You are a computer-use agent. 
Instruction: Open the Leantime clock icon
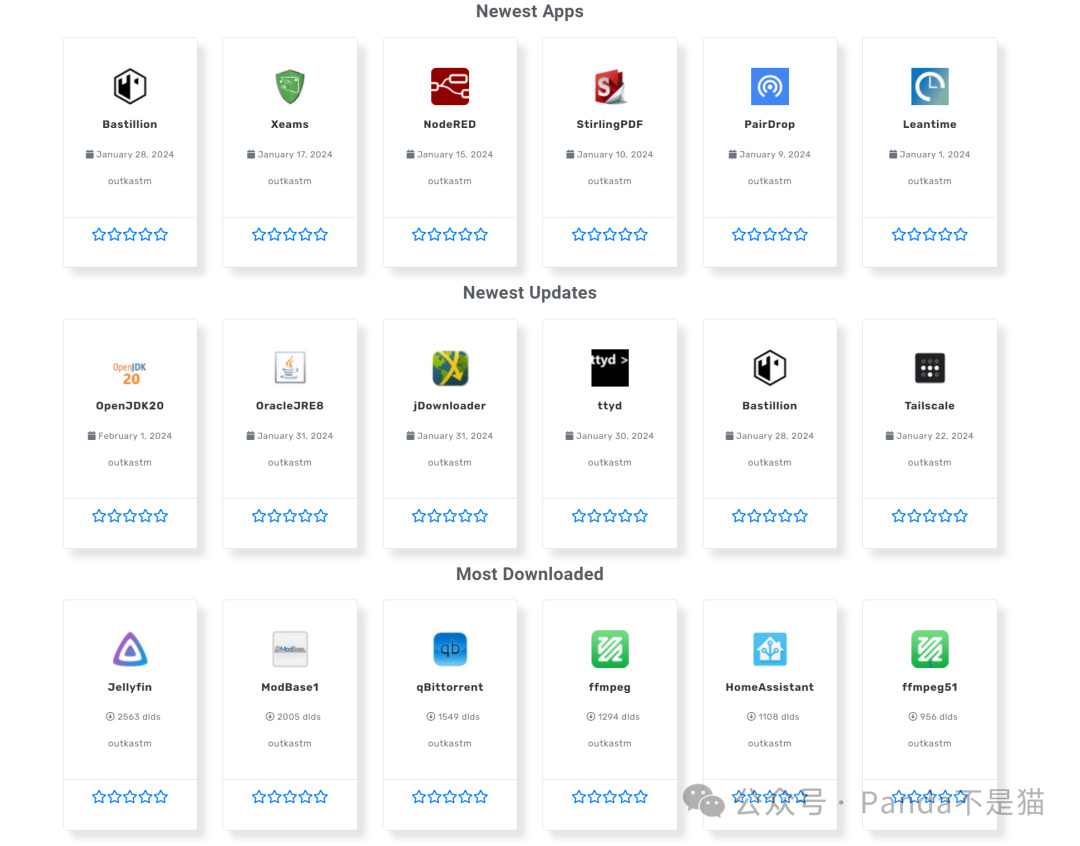coord(929,86)
